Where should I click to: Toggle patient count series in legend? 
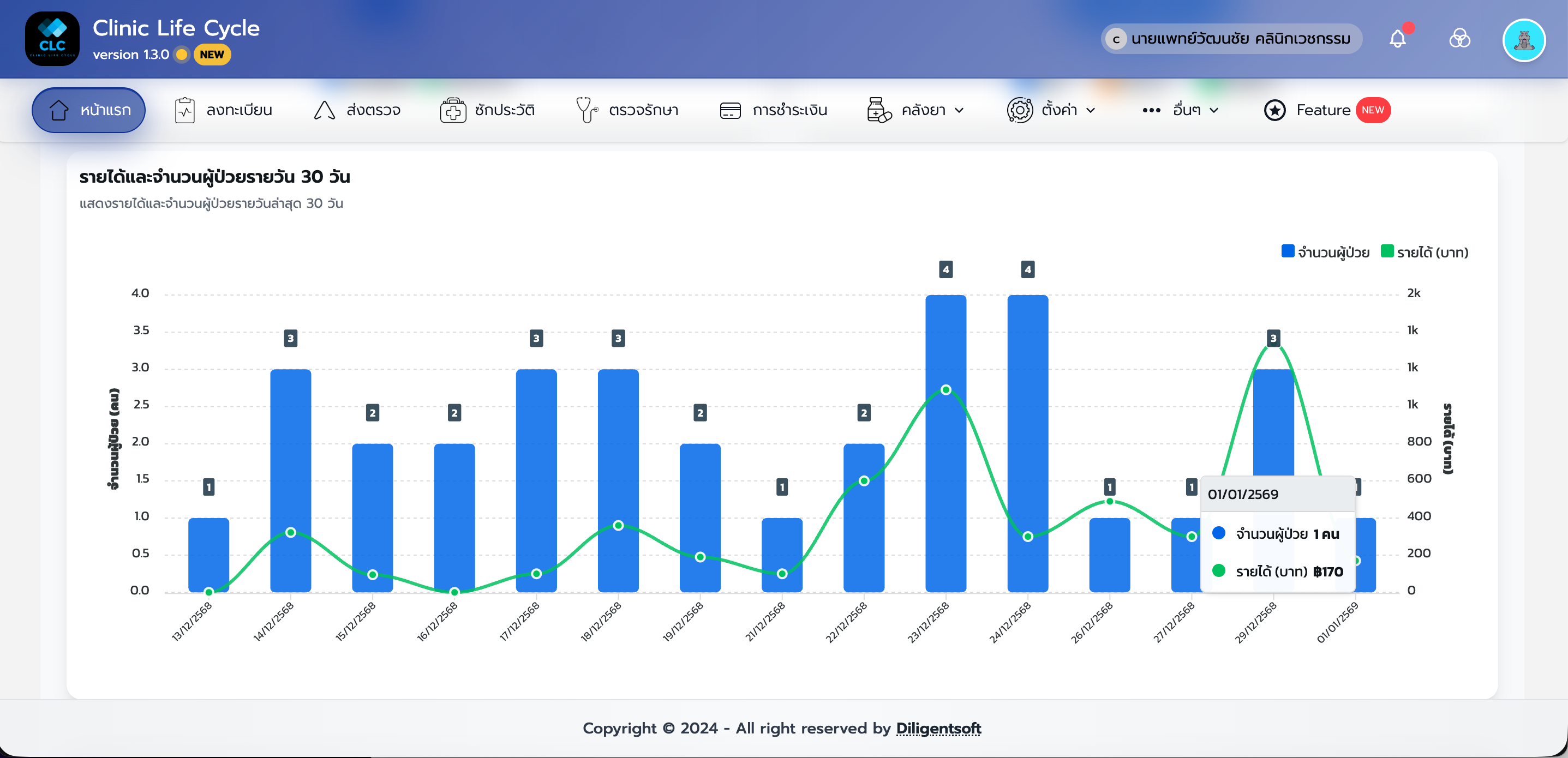coord(1325,252)
